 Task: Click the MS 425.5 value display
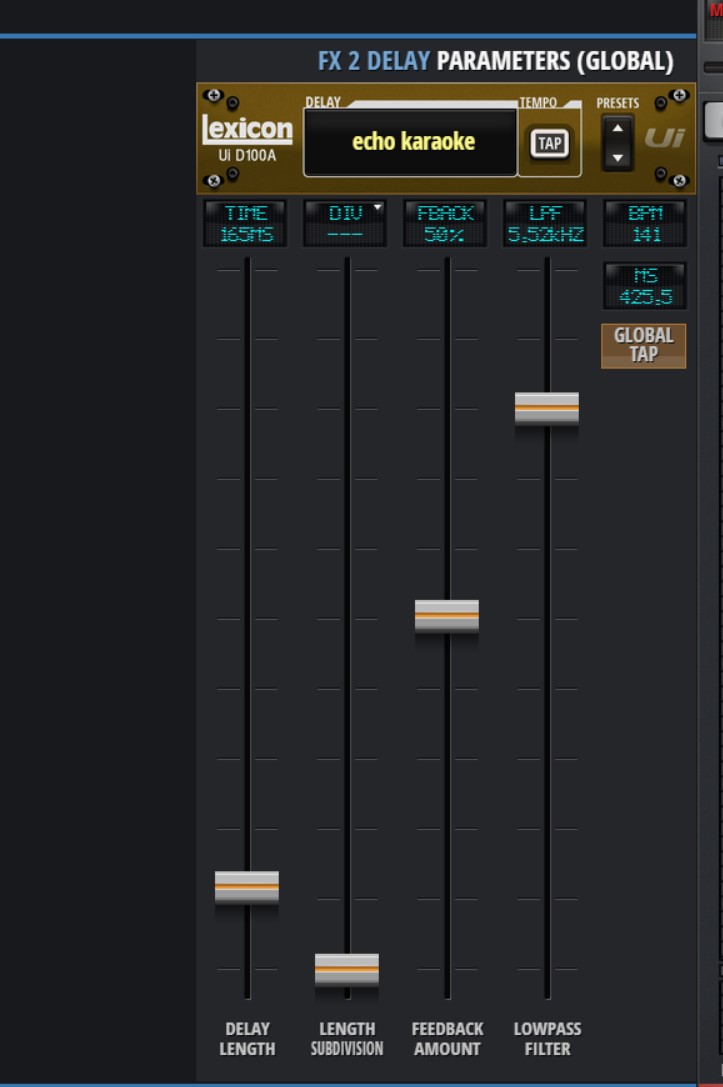coord(645,286)
